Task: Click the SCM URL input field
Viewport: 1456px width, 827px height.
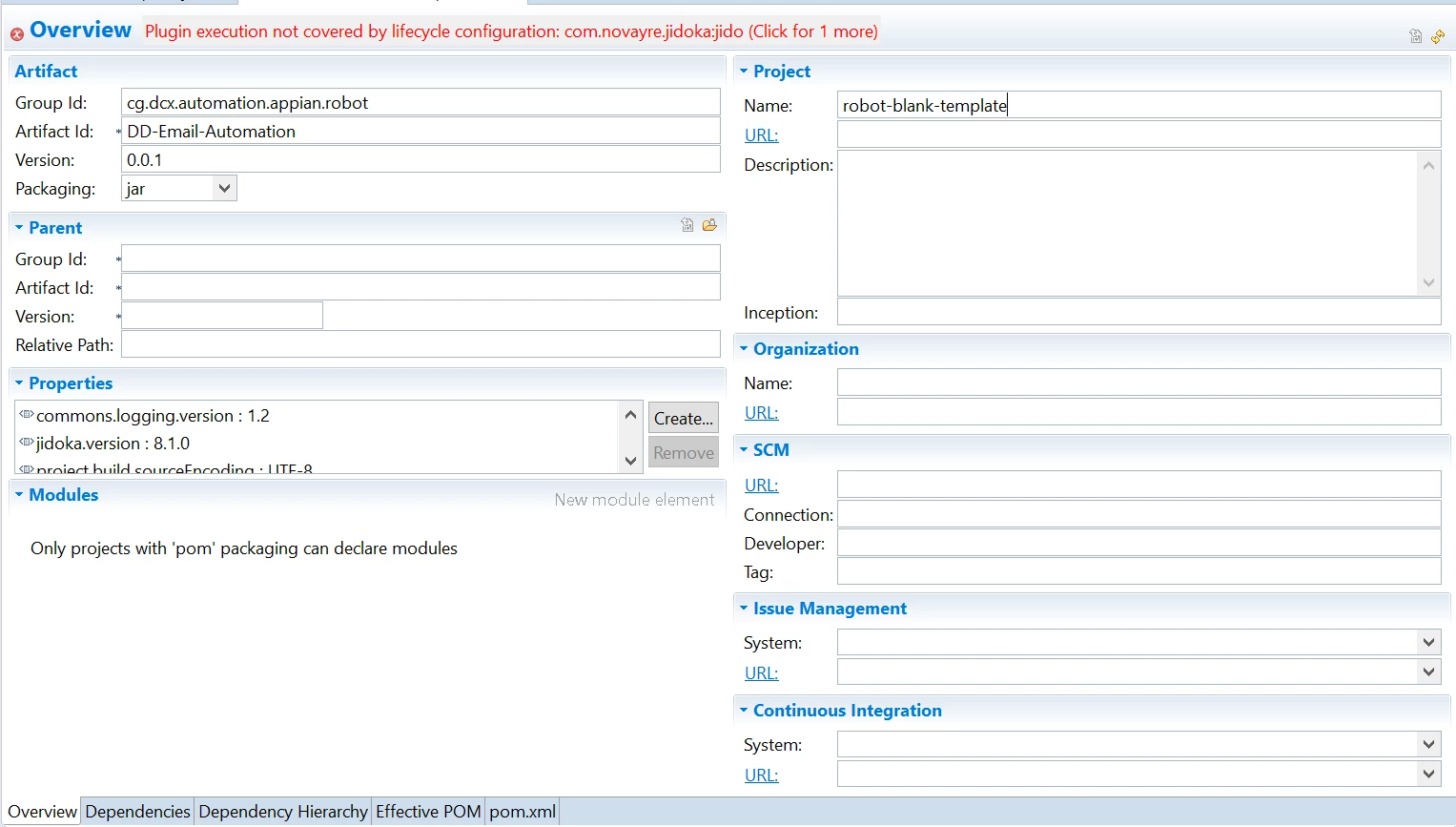Action: coord(1138,485)
